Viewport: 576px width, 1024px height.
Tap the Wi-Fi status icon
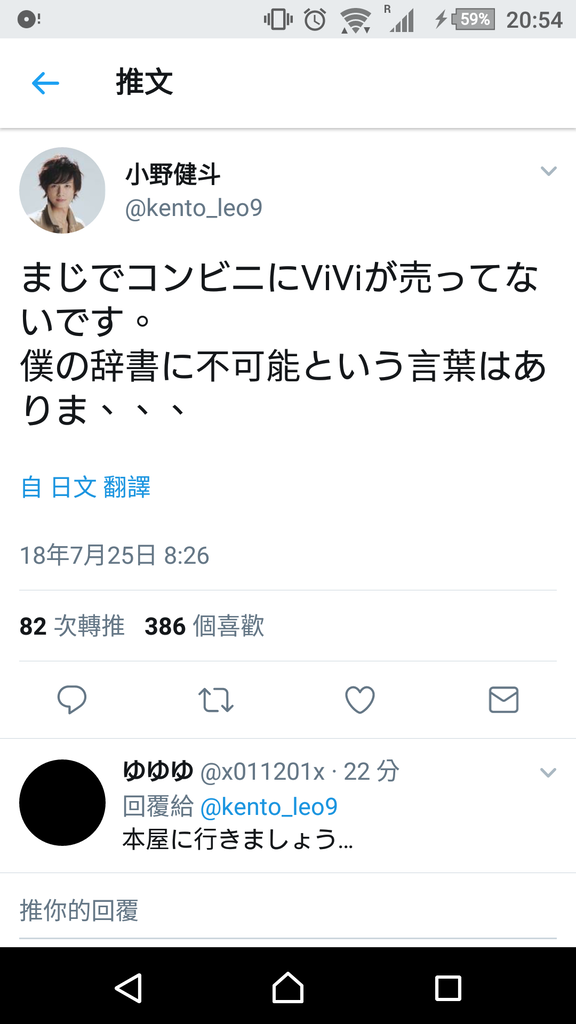355,20
